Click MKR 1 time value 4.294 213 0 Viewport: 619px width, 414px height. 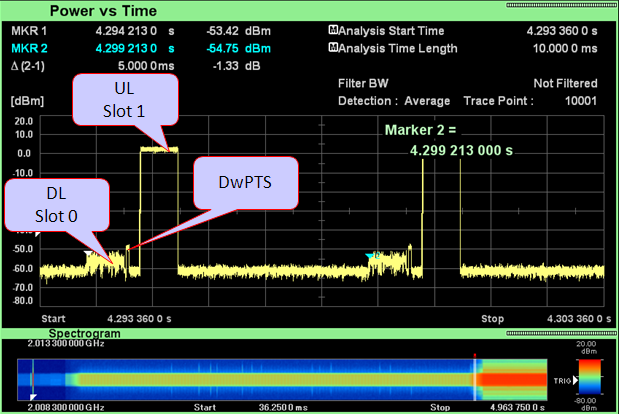[126, 31]
